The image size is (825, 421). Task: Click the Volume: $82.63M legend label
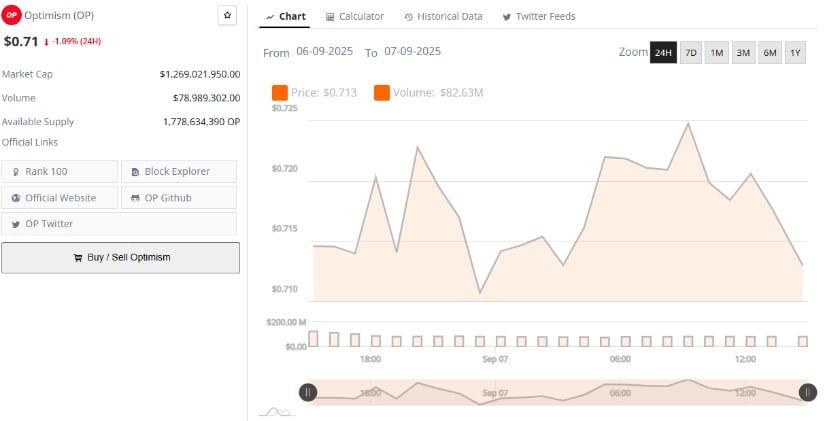coord(438,93)
